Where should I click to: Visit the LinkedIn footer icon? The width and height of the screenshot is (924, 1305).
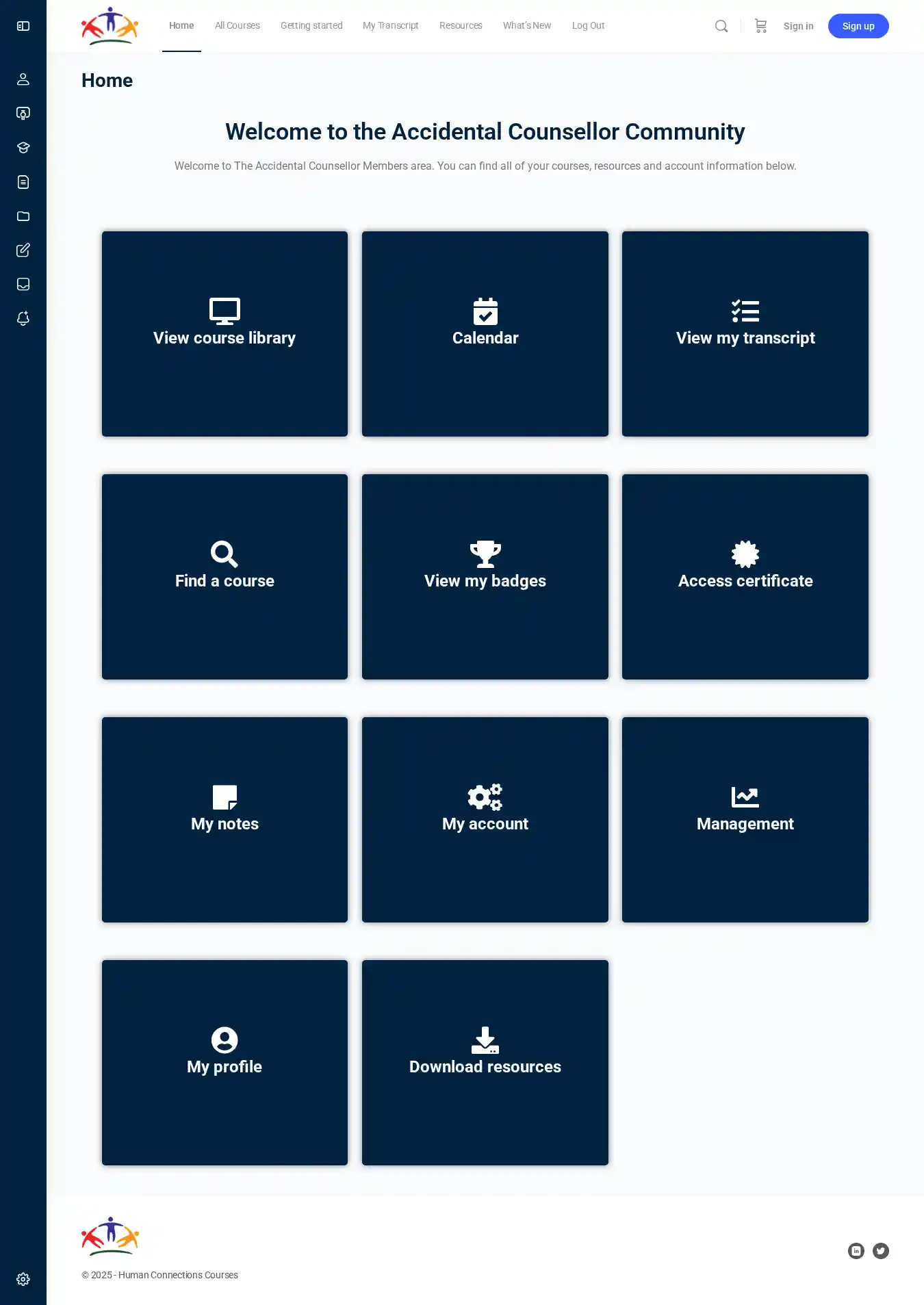click(856, 1251)
